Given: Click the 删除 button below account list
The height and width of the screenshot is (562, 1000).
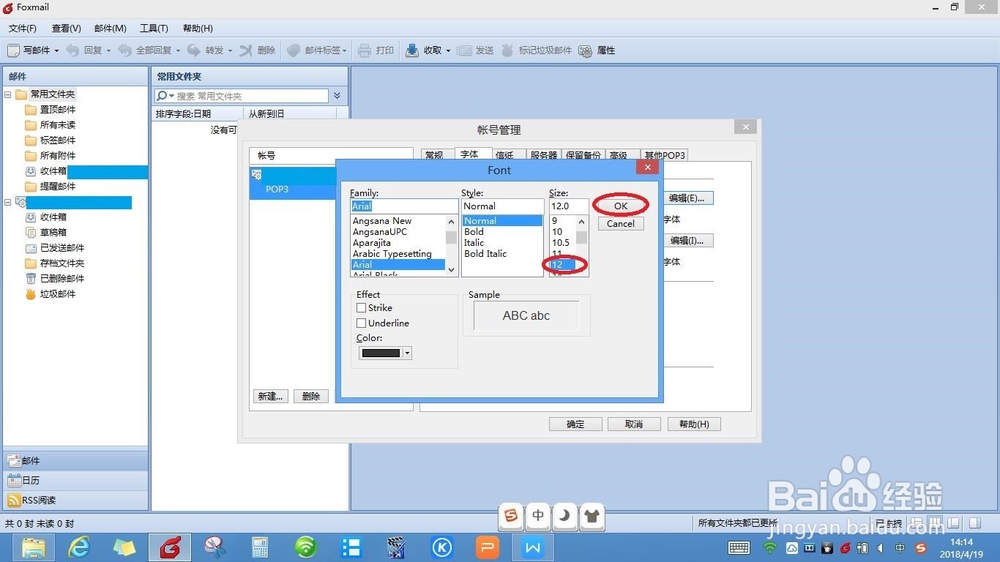Looking at the screenshot, I should pos(311,396).
